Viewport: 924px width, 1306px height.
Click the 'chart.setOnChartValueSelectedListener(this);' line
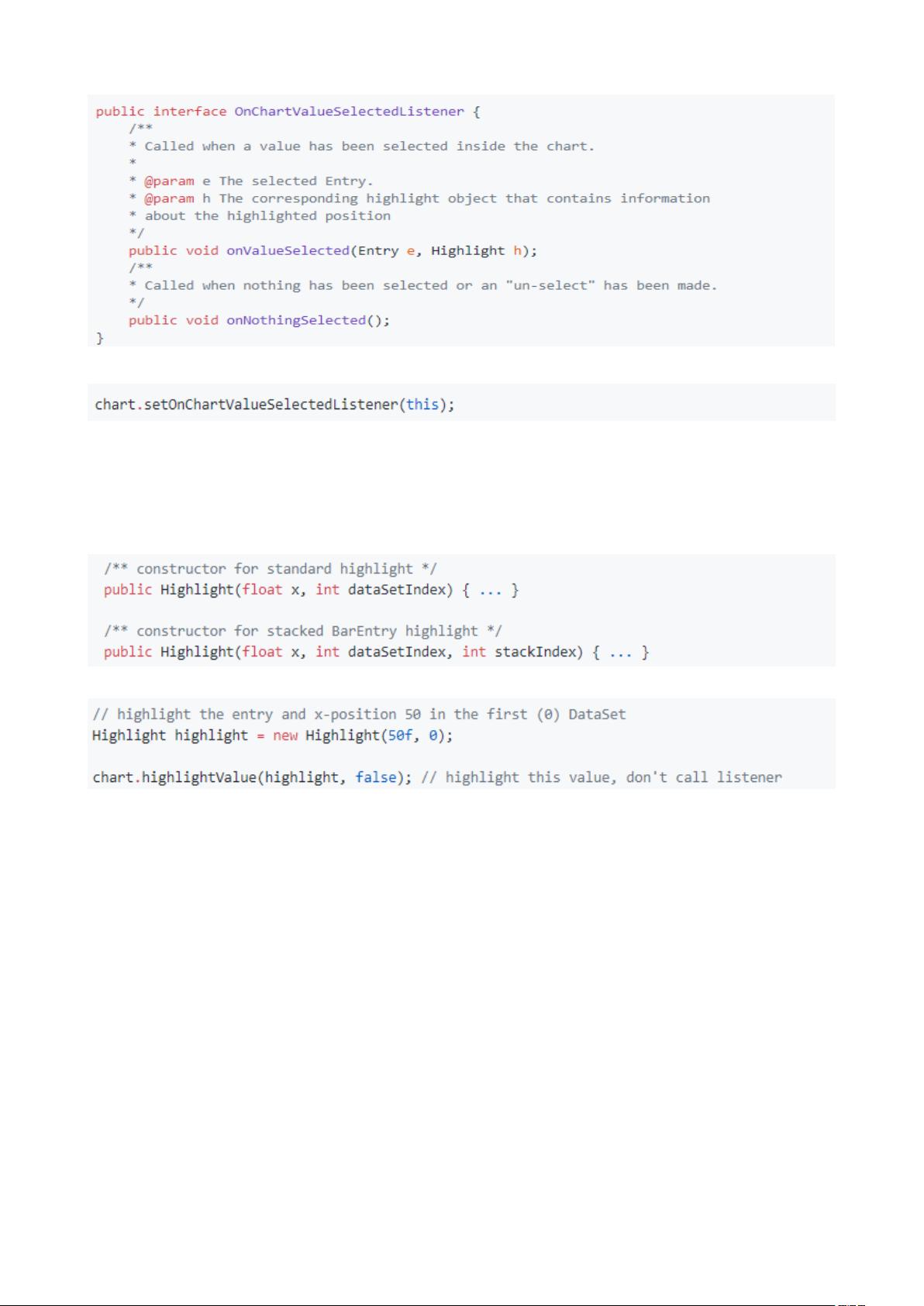(274, 405)
